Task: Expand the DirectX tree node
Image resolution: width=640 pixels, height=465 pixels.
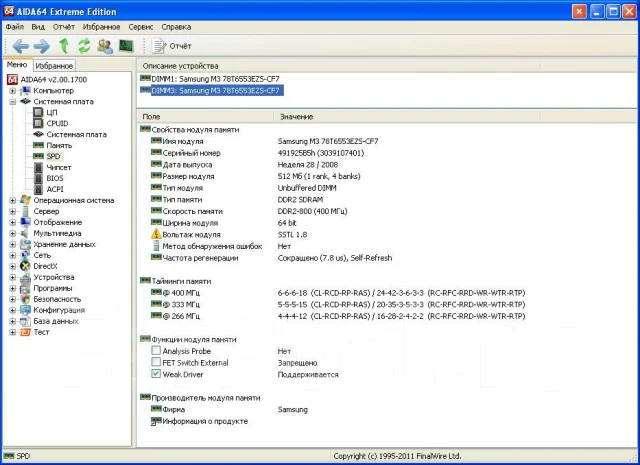Action: 13,266
